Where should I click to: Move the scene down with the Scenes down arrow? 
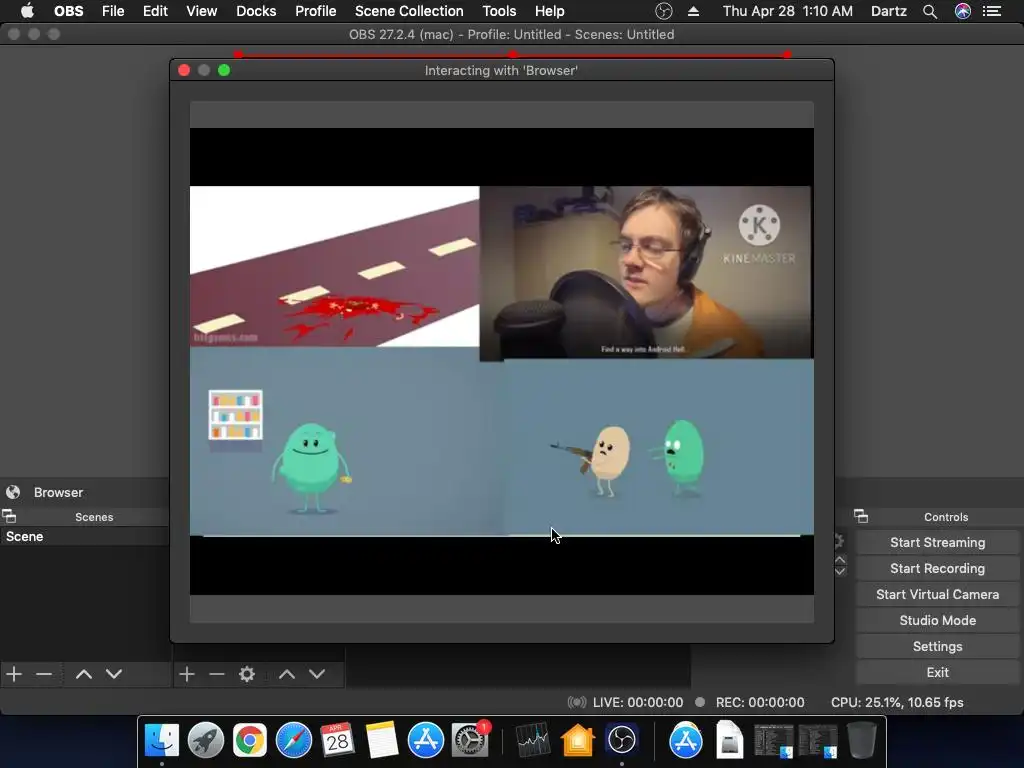pos(114,674)
